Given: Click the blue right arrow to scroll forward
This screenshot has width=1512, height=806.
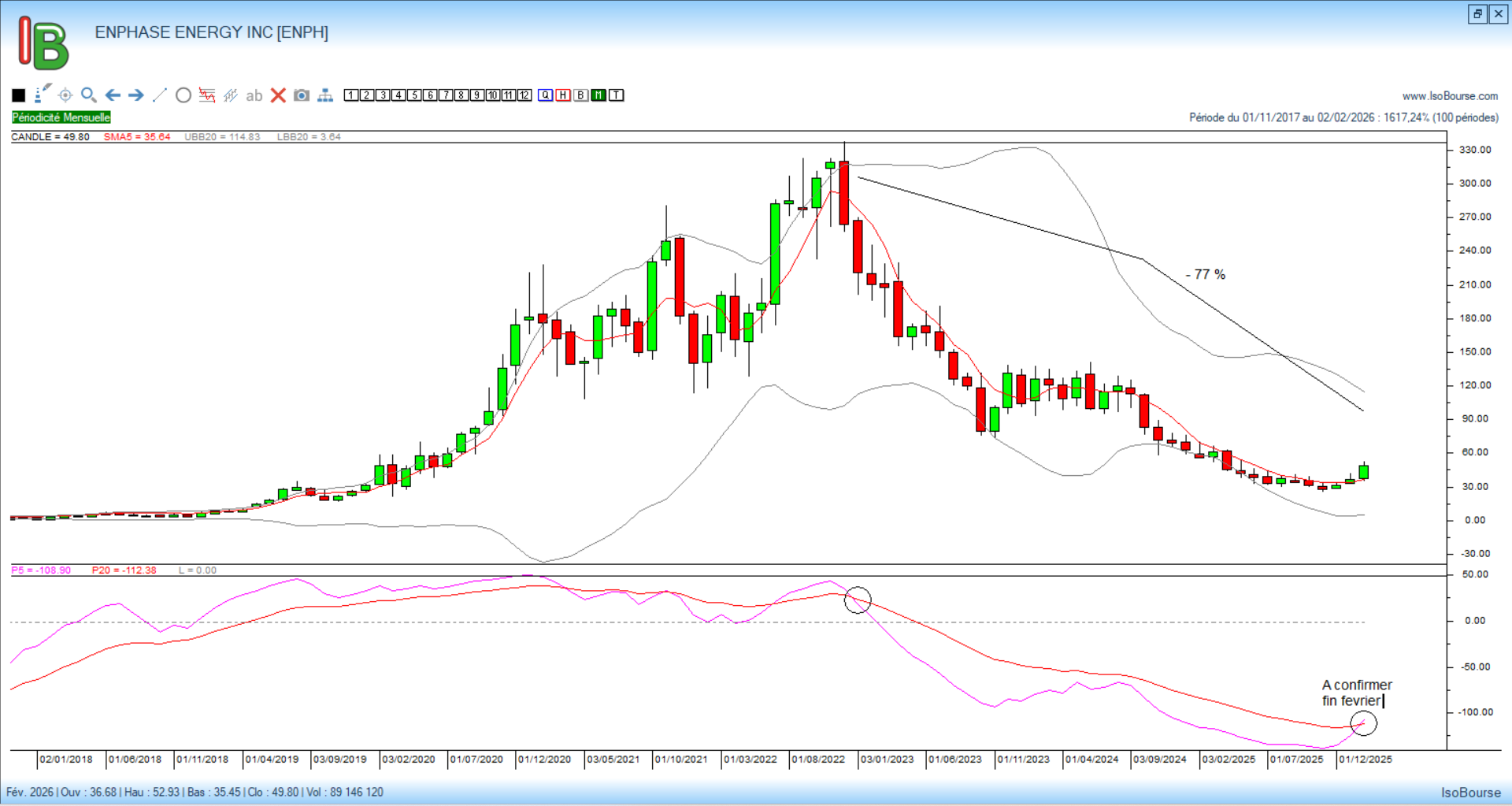Looking at the screenshot, I should (x=136, y=95).
